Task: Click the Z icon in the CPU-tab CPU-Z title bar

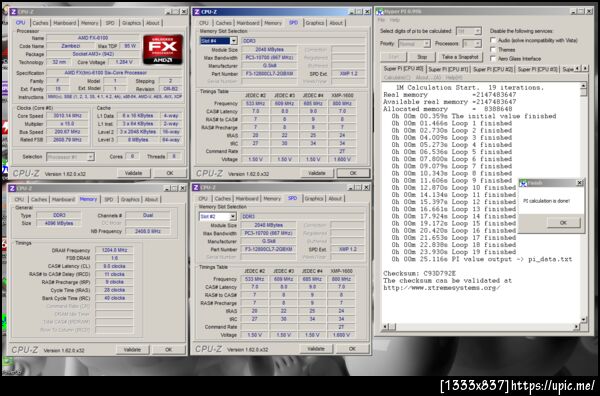Action: [x=13, y=12]
